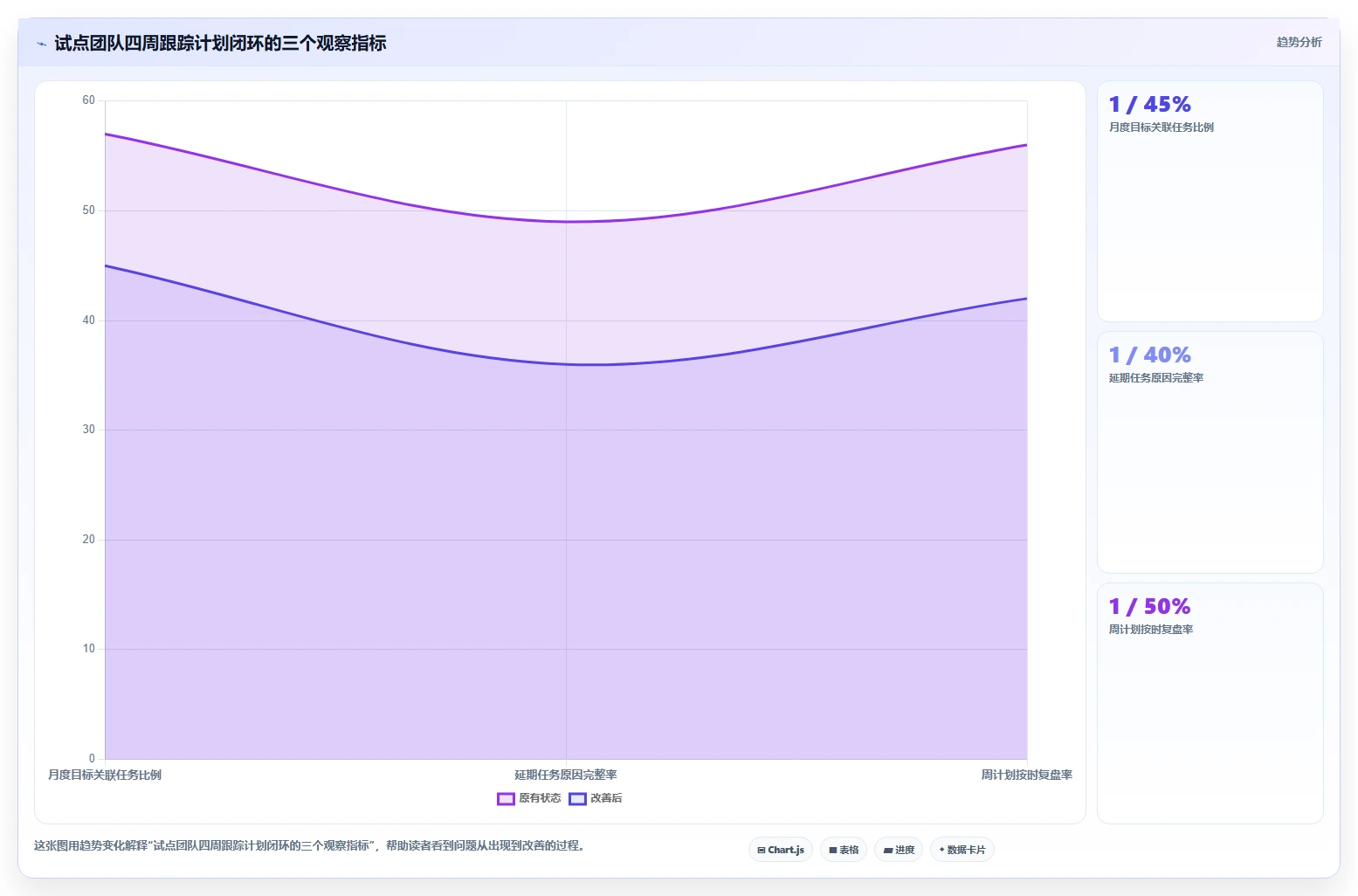Click the 趋势分析 label in header

click(x=1299, y=42)
